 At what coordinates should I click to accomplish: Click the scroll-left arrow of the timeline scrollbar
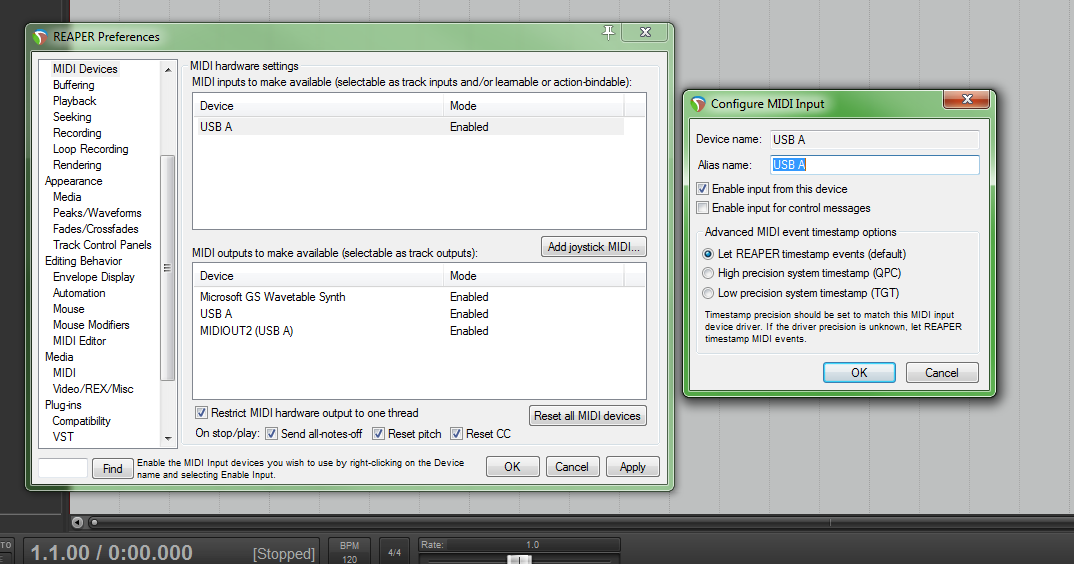click(77, 522)
